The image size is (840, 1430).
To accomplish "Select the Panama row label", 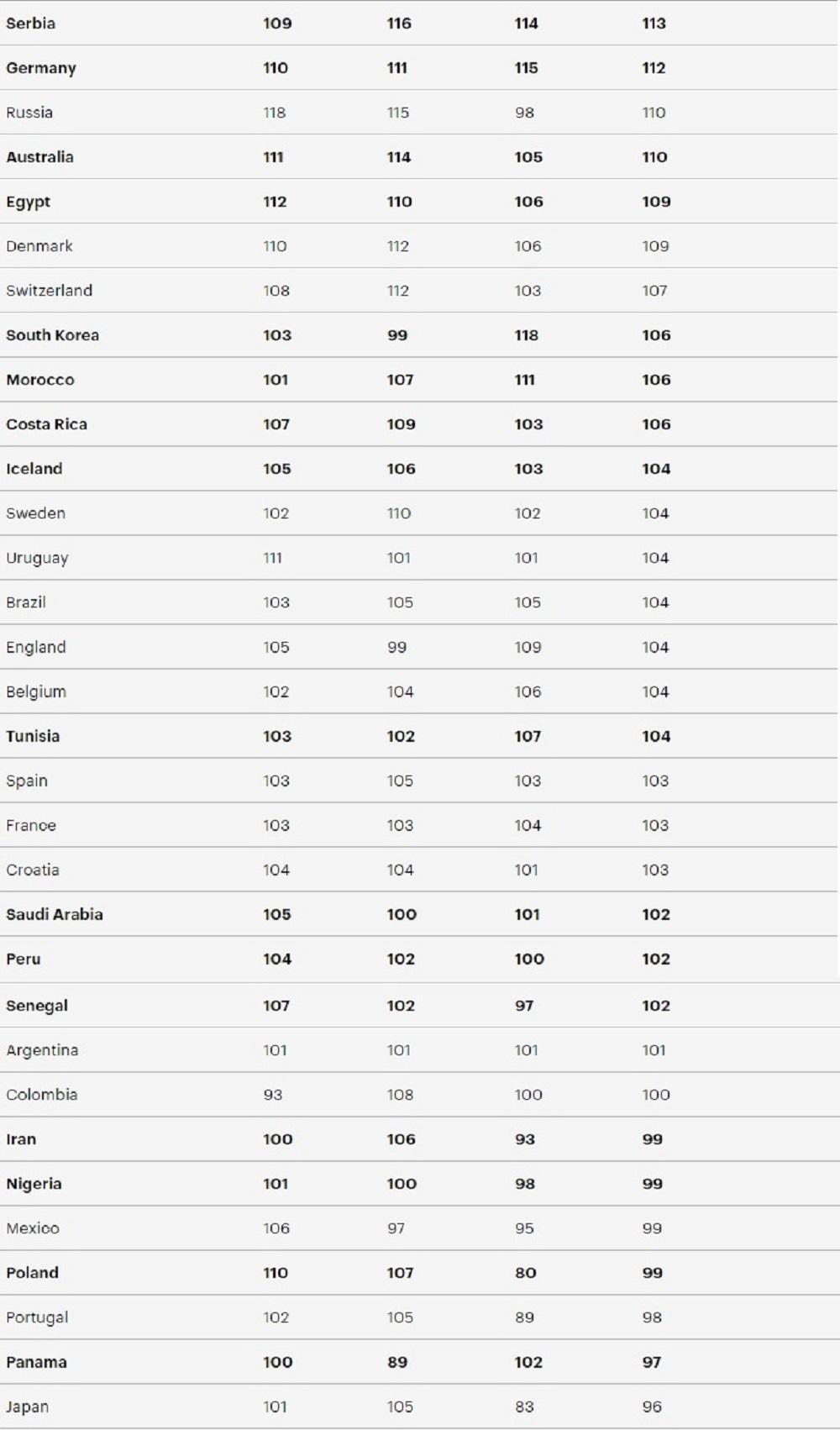I will pyautogui.click(x=36, y=1362).
